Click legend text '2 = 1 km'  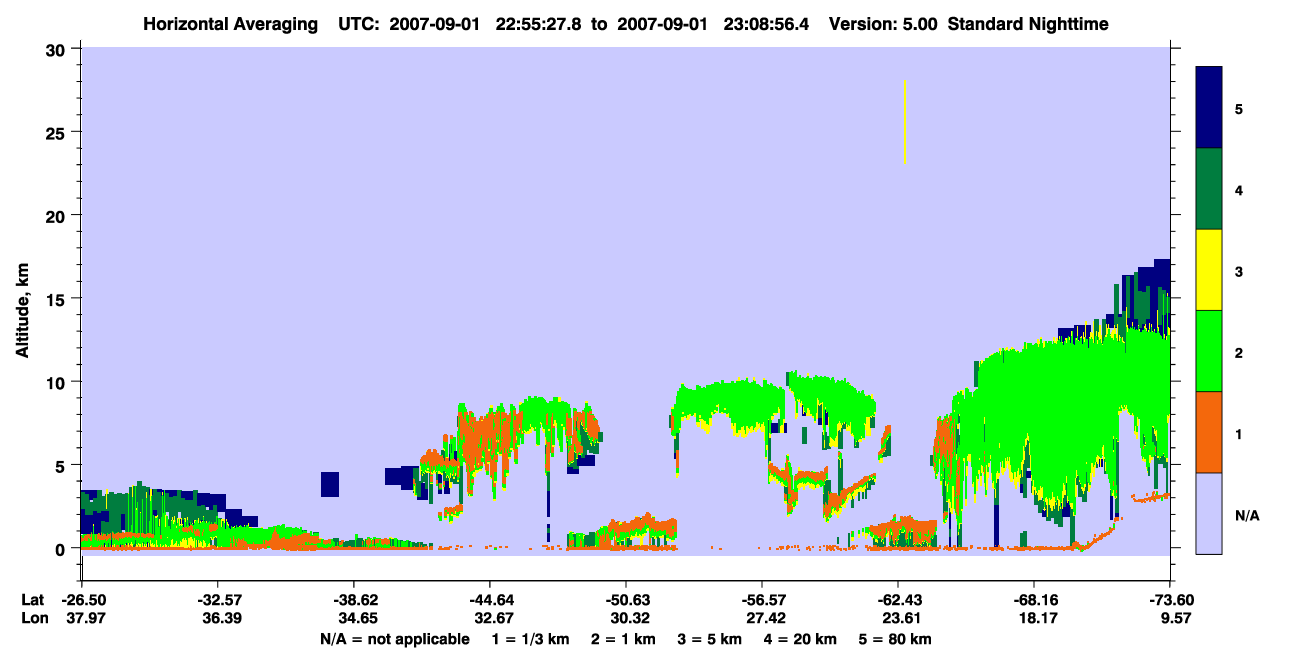tap(623, 639)
